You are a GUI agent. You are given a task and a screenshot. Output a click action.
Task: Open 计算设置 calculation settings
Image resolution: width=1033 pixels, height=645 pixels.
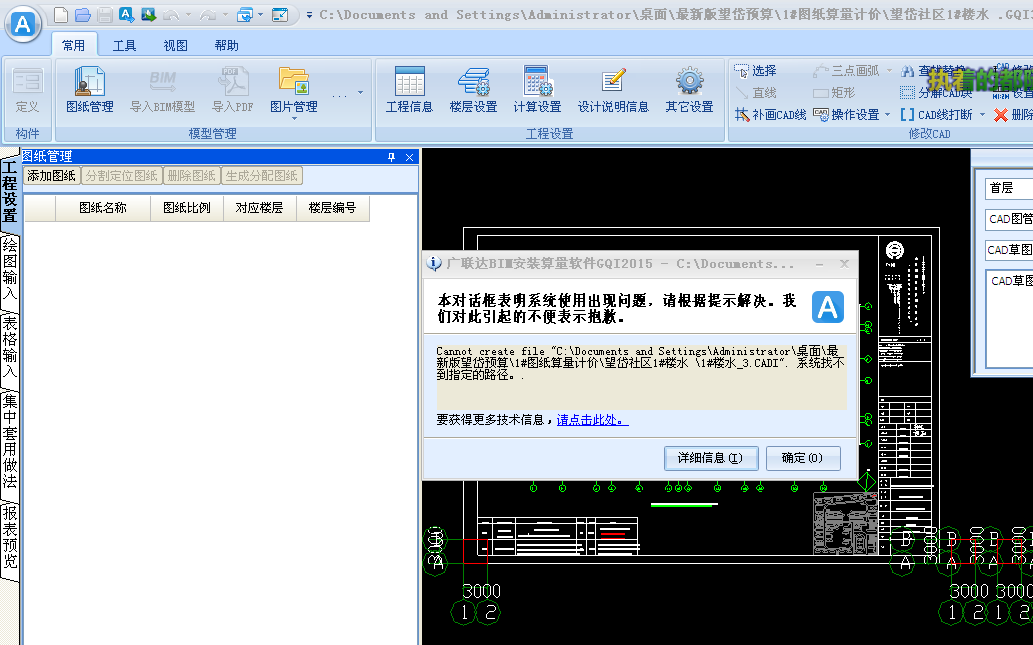click(537, 90)
